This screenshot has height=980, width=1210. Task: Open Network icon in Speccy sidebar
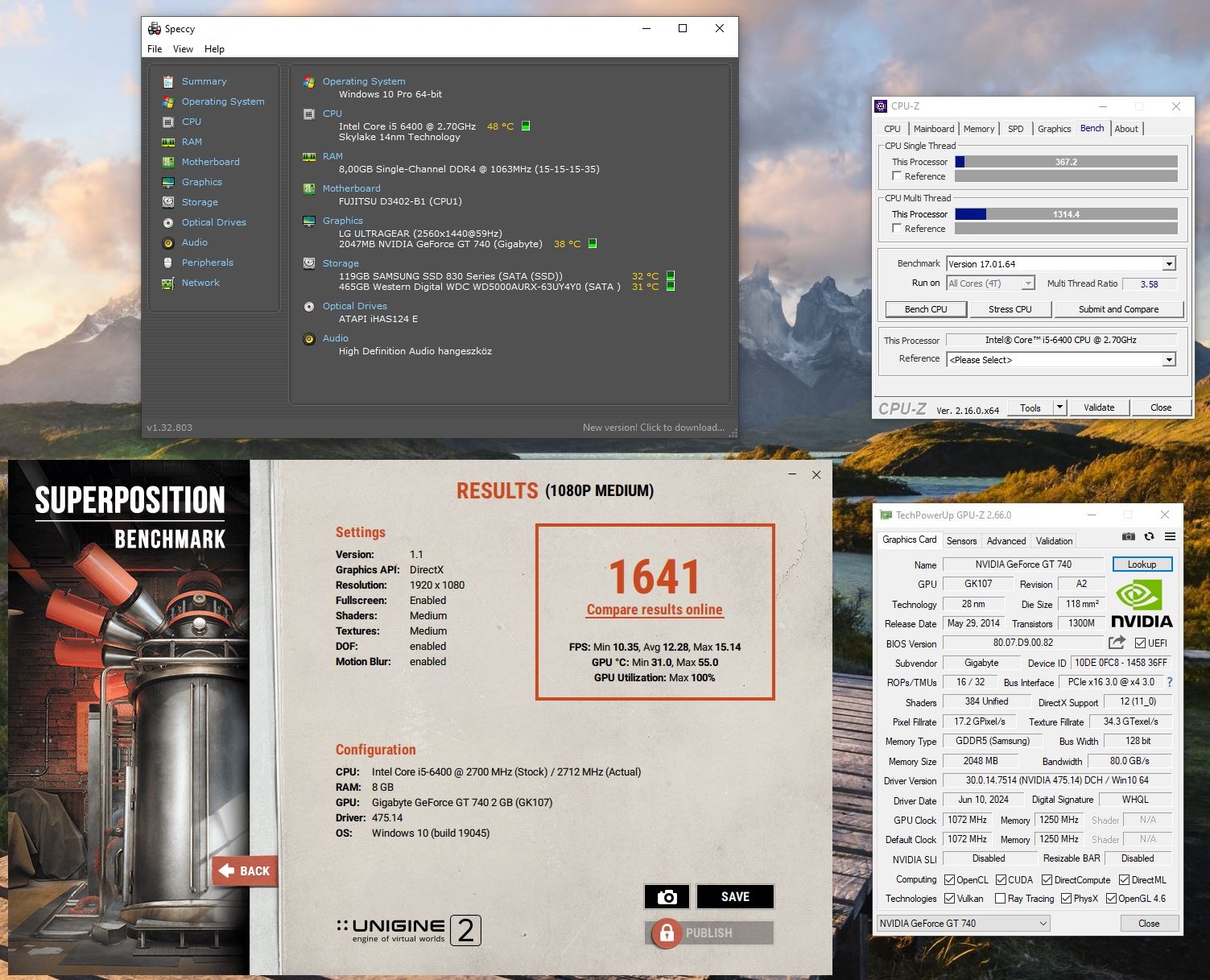click(167, 283)
